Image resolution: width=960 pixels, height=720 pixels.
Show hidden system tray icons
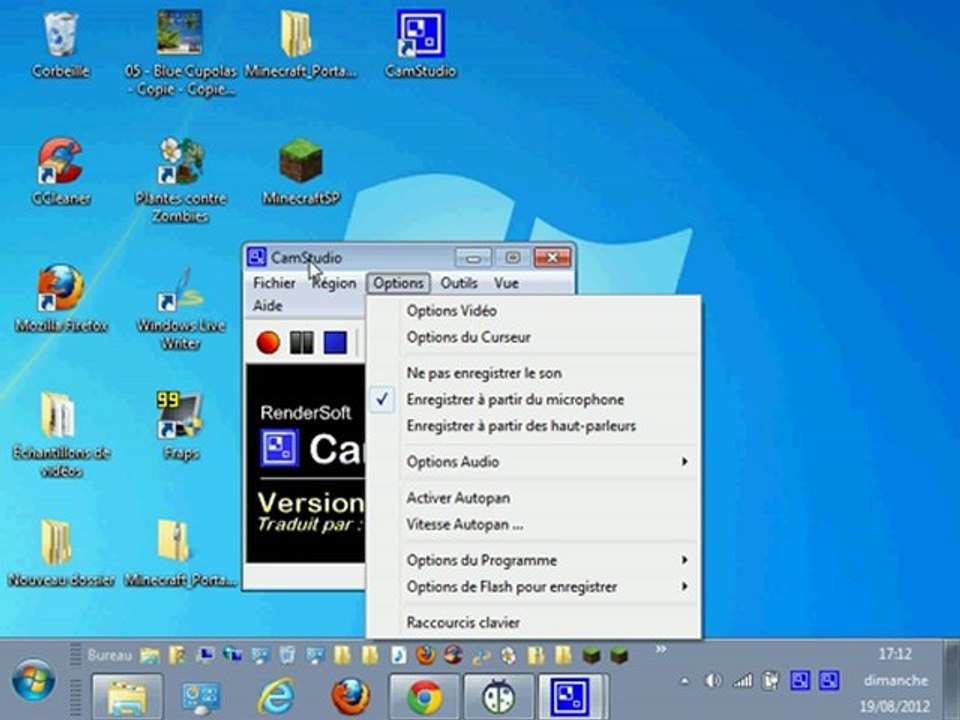click(x=684, y=681)
